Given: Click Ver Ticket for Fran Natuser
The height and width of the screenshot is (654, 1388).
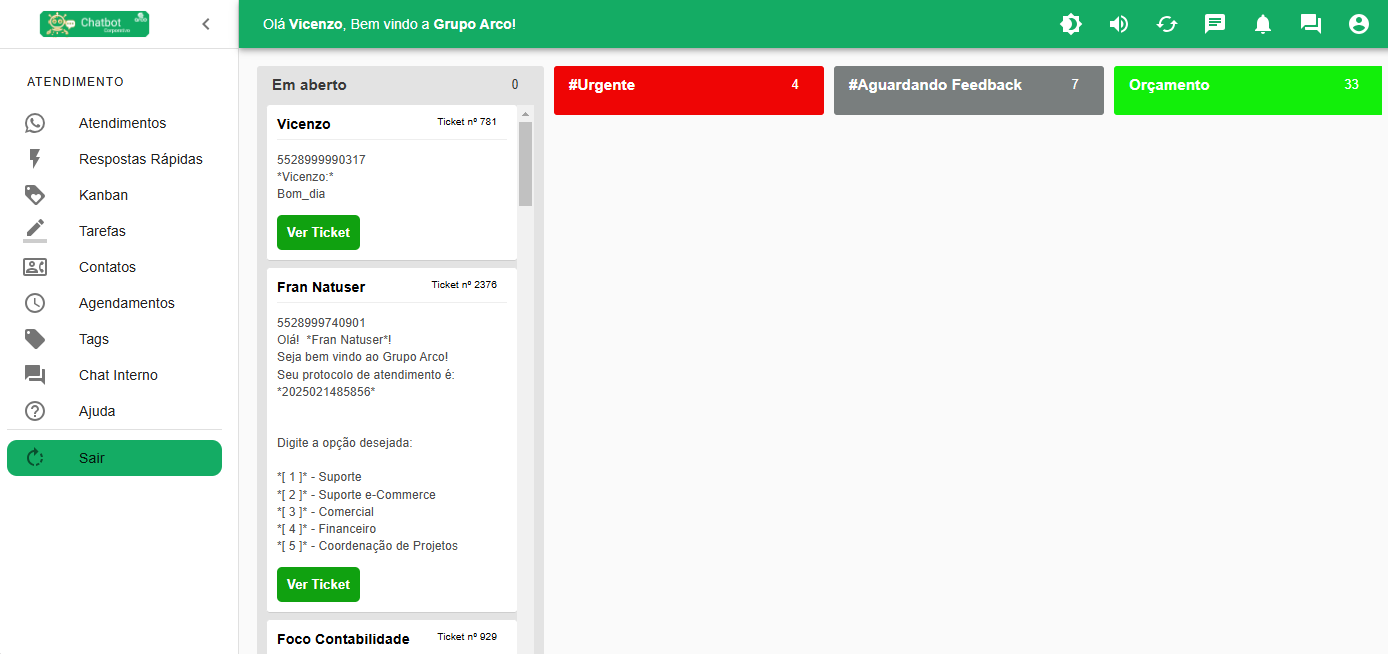Looking at the screenshot, I should (318, 584).
